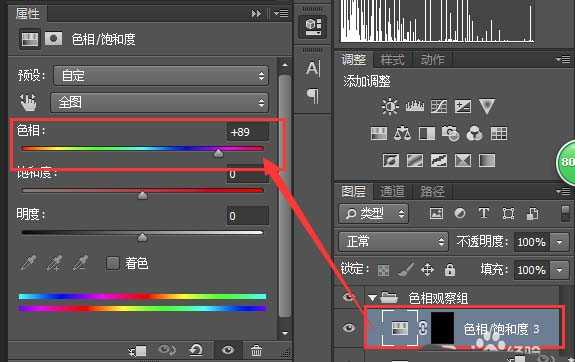Toggle adjustment layer visibility in Properties footer

click(228, 350)
